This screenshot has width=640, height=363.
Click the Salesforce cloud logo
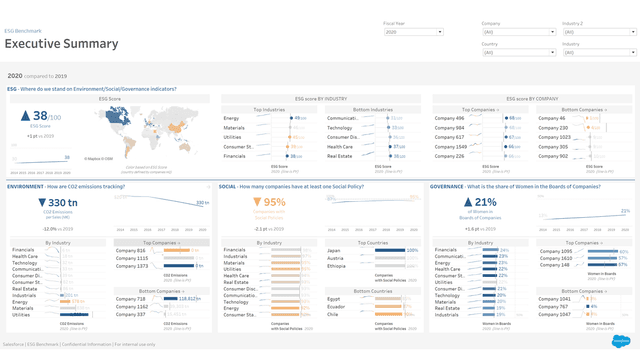point(621,341)
